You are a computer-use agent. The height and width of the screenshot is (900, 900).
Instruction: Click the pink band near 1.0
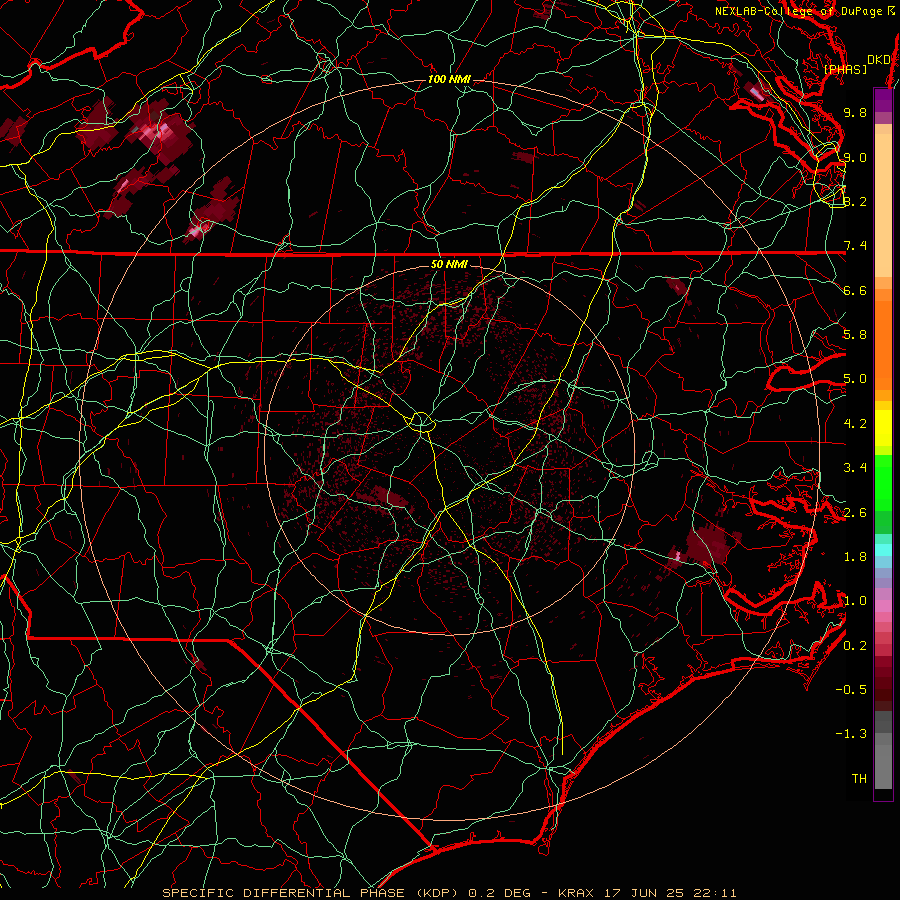(883, 606)
